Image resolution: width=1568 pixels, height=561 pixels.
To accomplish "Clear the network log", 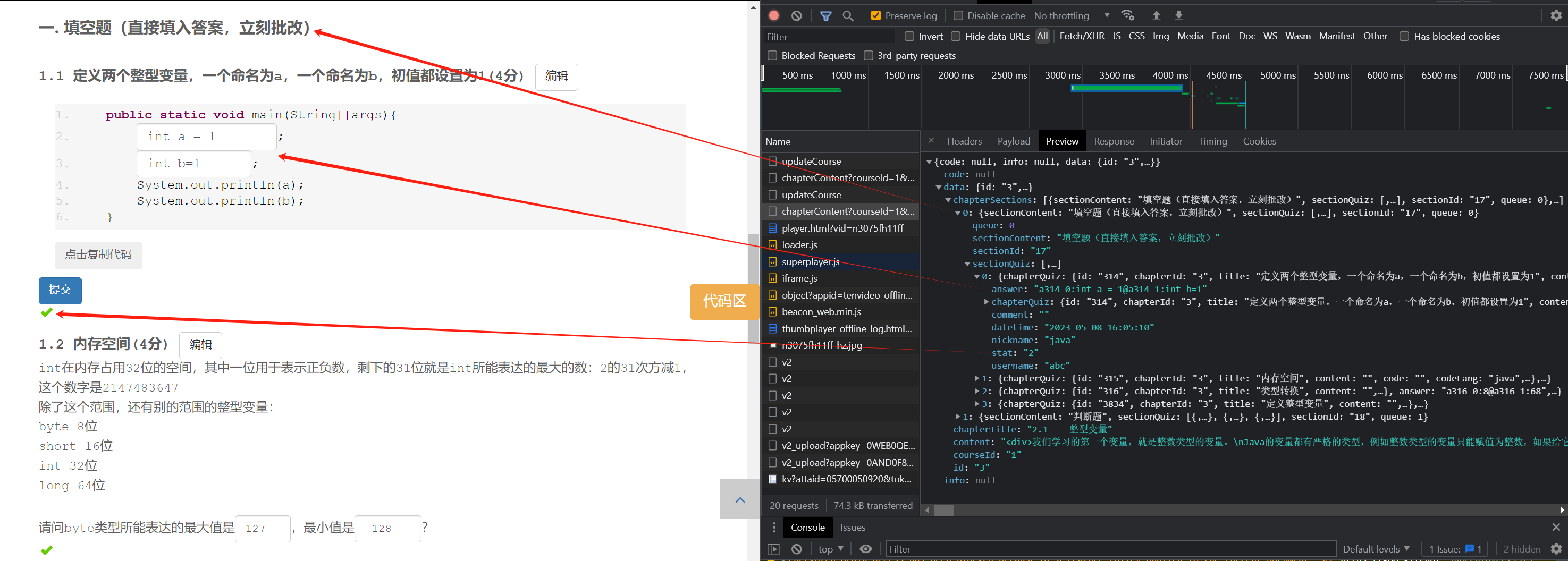I will point(796,16).
